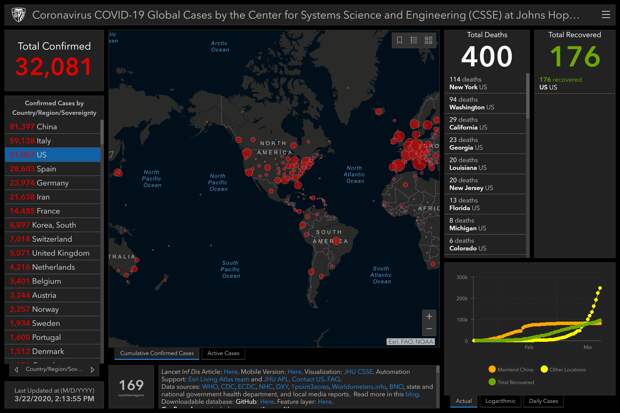Open the blog link in info panel
Screen dimensions: 620x413
412,394
